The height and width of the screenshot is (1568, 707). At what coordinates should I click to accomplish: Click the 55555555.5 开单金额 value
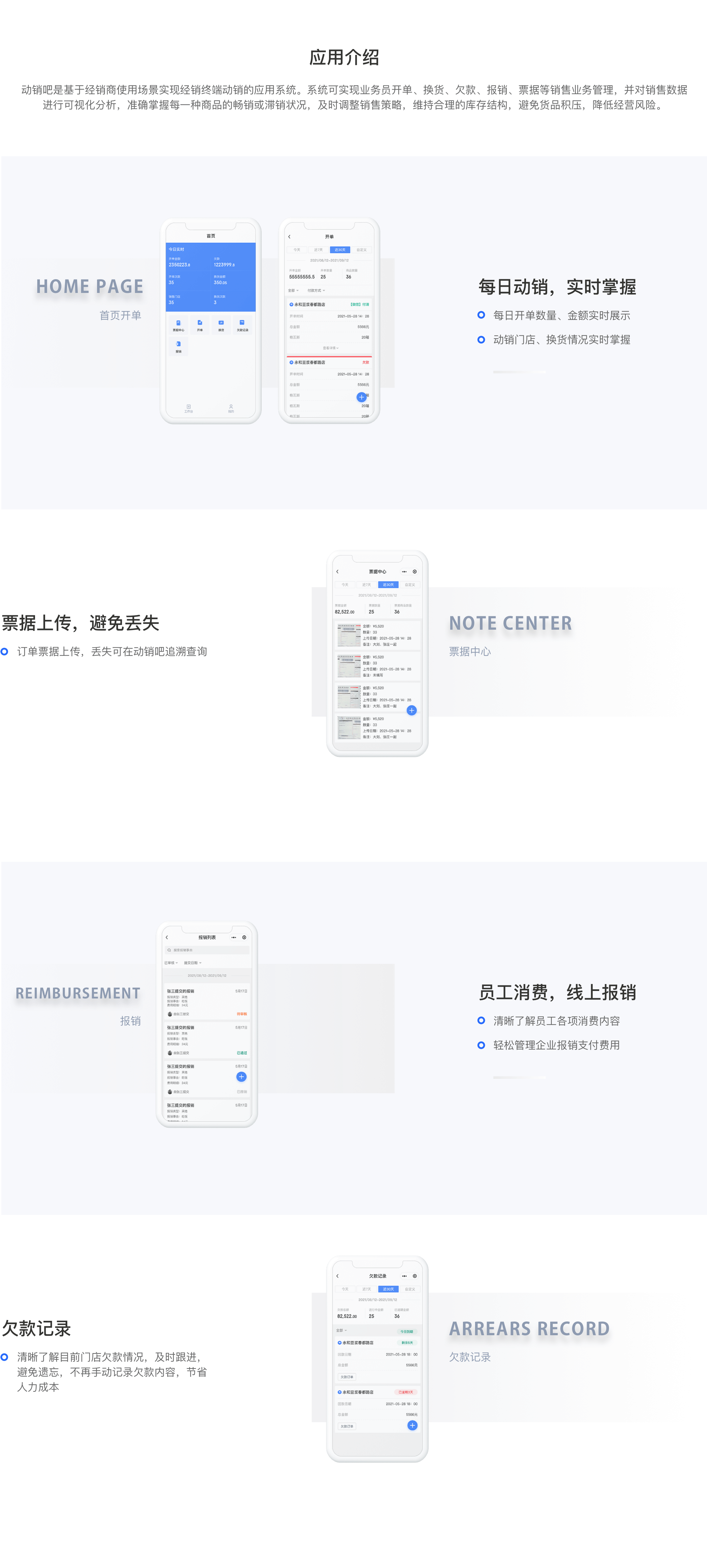coord(302,277)
